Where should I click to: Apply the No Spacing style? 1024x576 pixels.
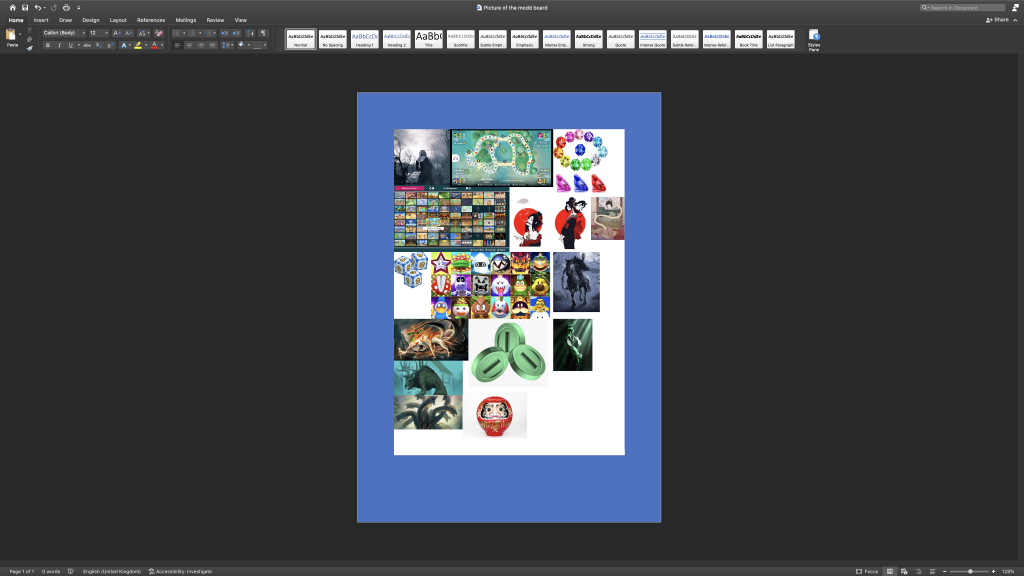(332, 39)
